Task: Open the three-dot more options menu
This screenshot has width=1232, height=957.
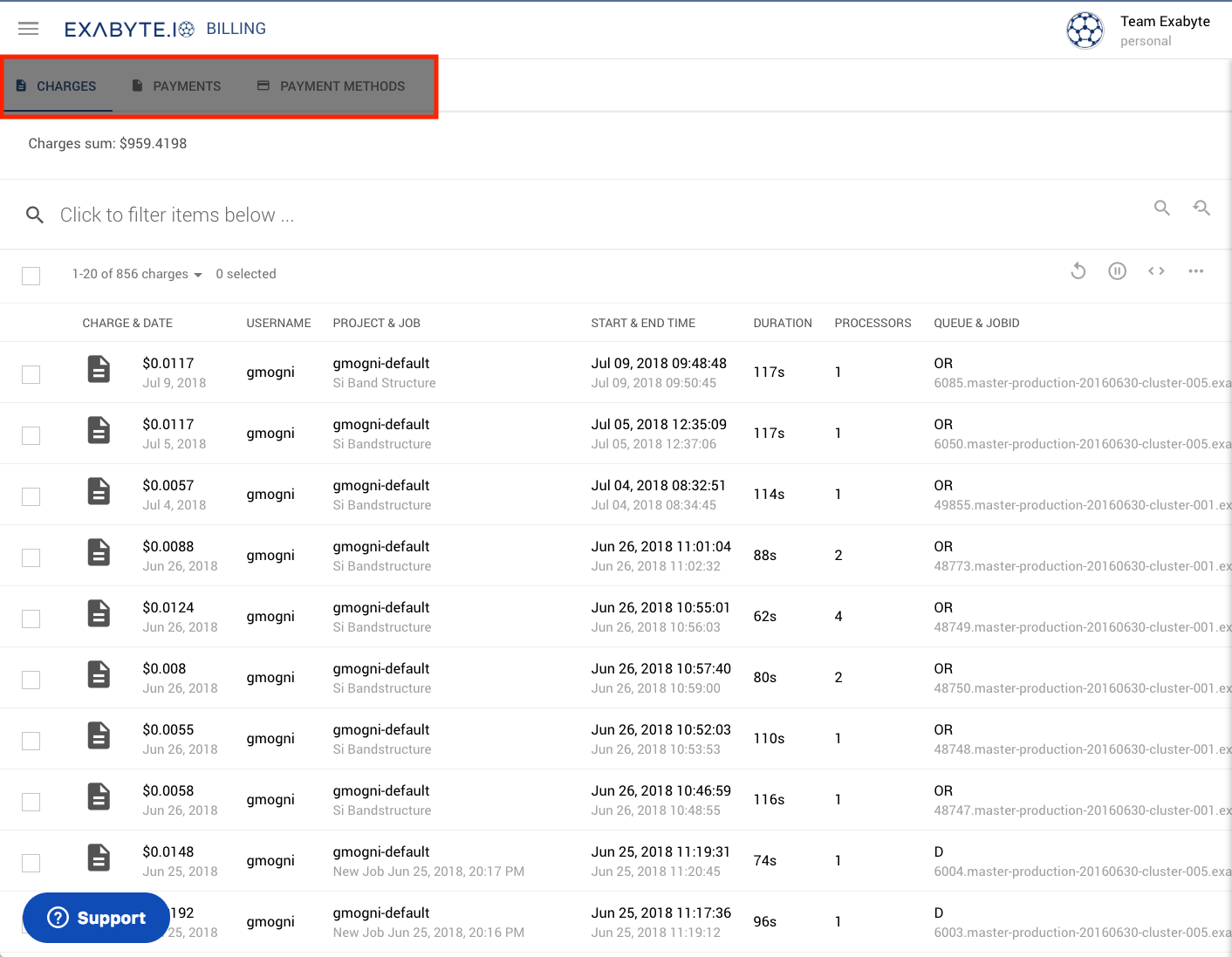Action: click(x=1195, y=271)
